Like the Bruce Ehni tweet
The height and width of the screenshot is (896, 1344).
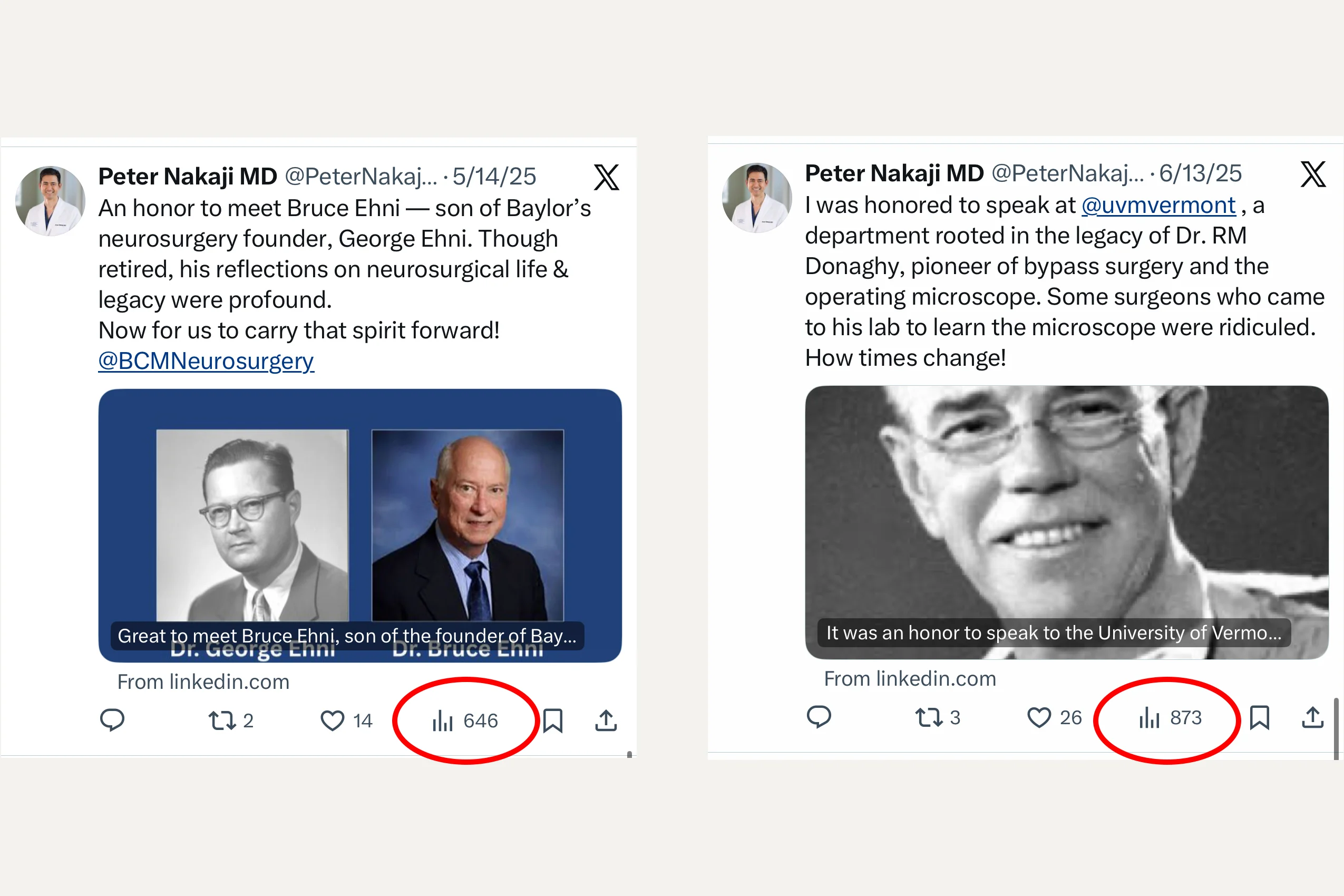coord(346,720)
